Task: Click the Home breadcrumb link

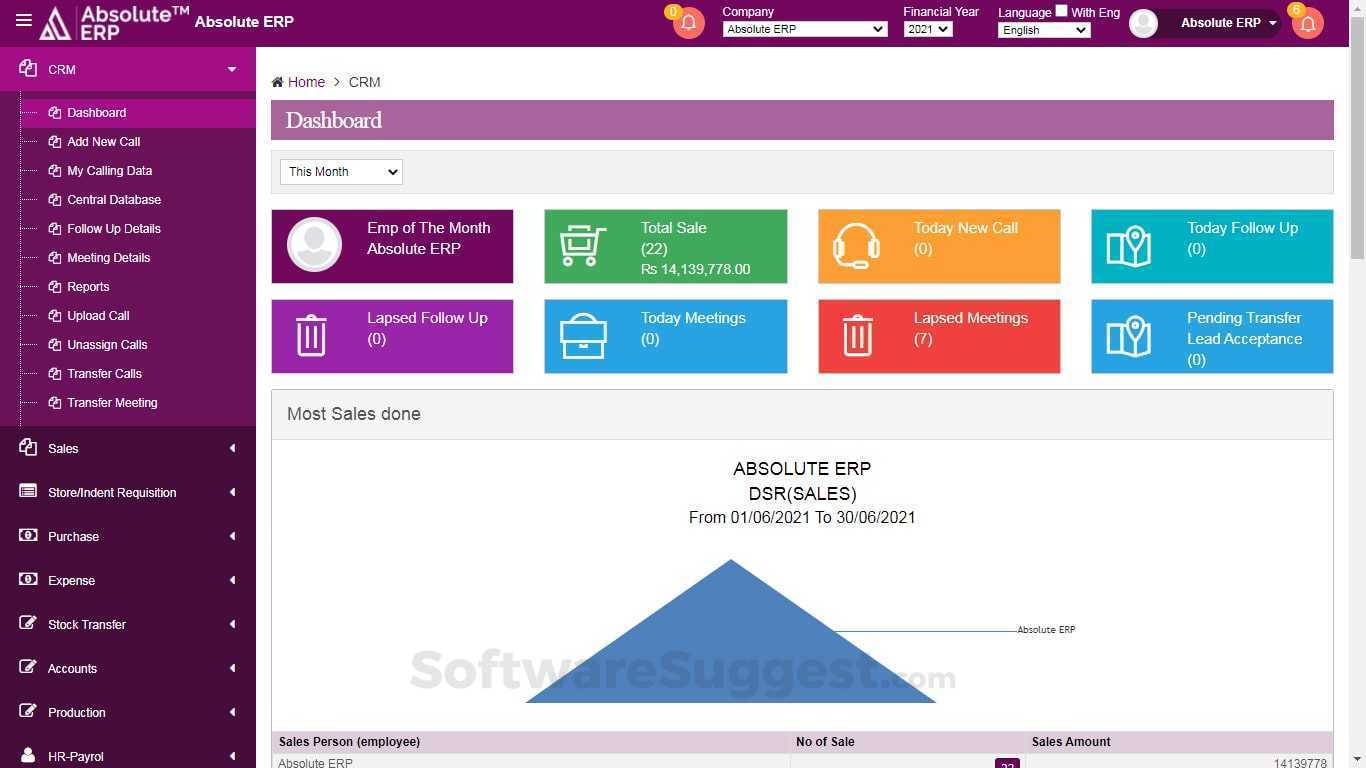Action: pyautogui.click(x=306, y=82)
